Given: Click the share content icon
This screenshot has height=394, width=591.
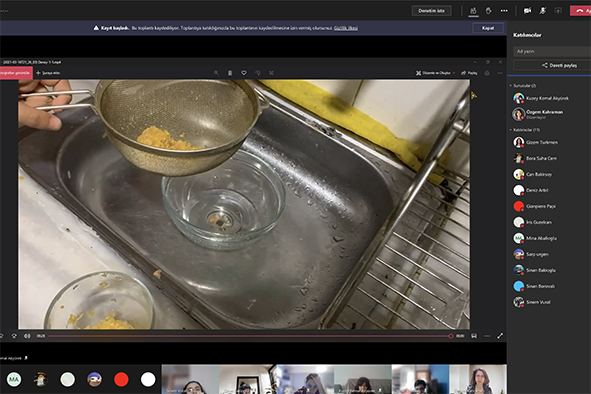Looking at the screenshot, I should point(558,11).
